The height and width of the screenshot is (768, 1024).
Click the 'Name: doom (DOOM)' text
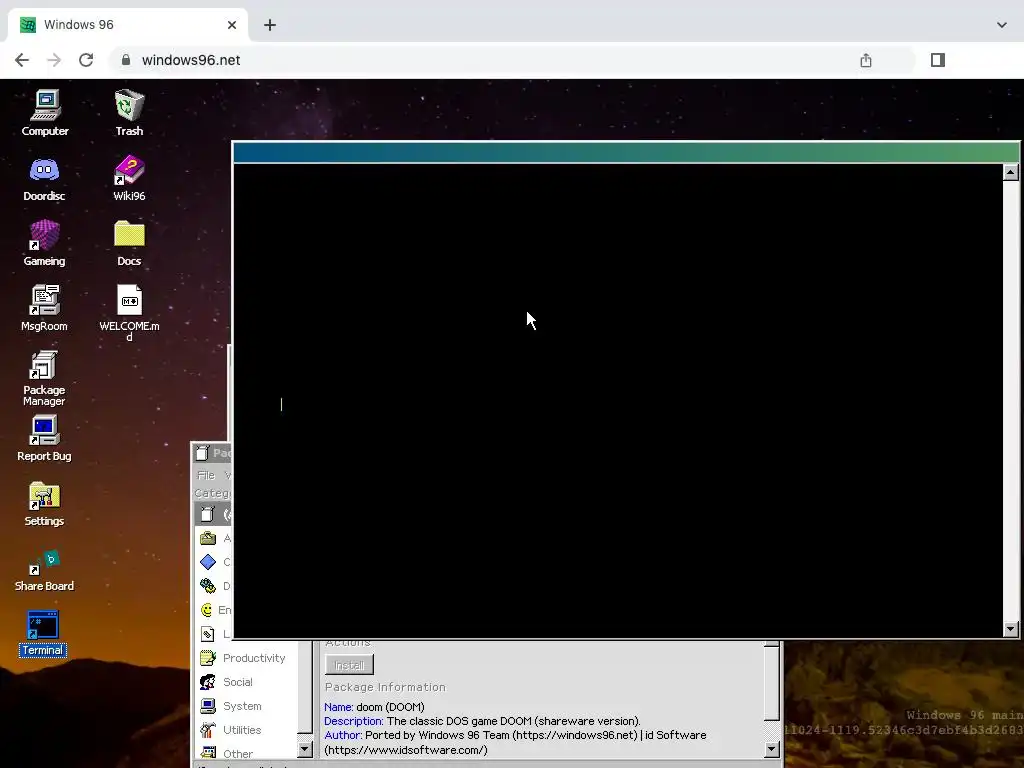point(374,707)
